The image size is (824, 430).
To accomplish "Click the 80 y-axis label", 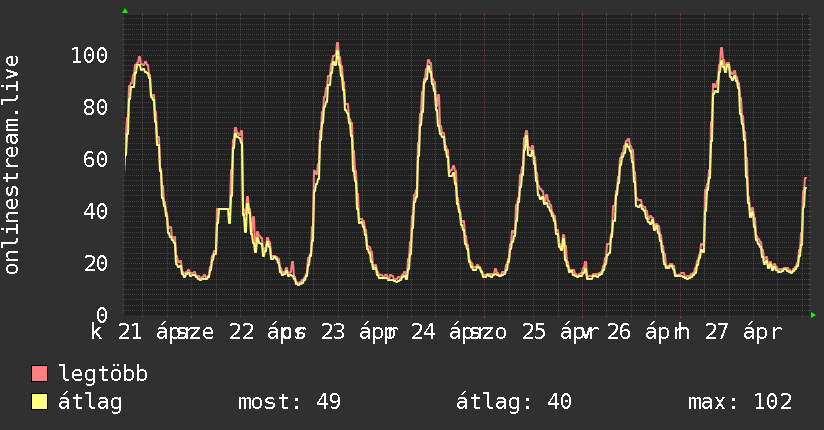I will (x=96, y=107).
